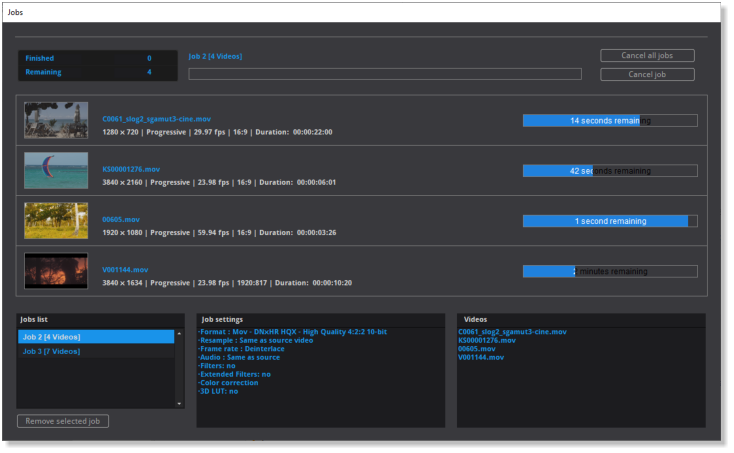Click the 3840 x 1634 video details line
The width and height of the screenshot is (734, 453).
(x=227, y=283)
